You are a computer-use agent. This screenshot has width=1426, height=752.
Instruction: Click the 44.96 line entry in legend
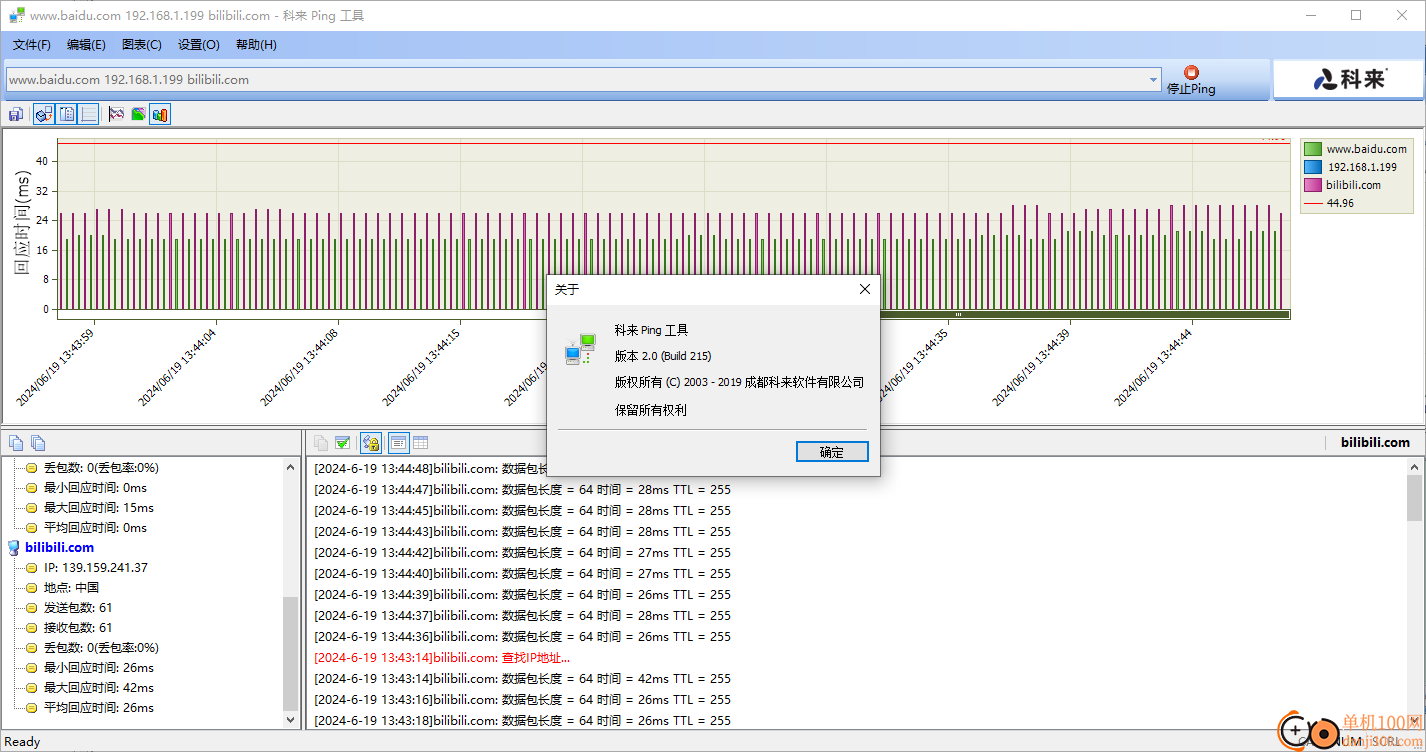(1330, 203)
